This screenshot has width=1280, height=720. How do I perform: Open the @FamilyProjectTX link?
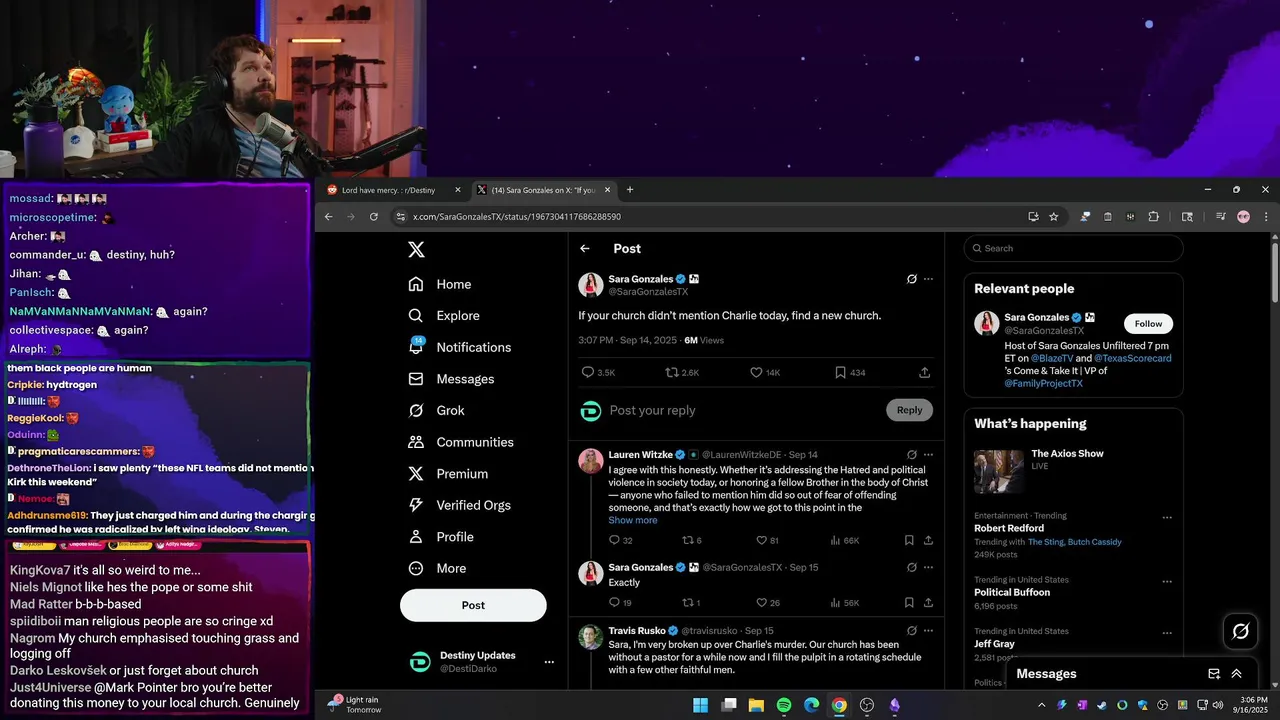click(1044, 383)
